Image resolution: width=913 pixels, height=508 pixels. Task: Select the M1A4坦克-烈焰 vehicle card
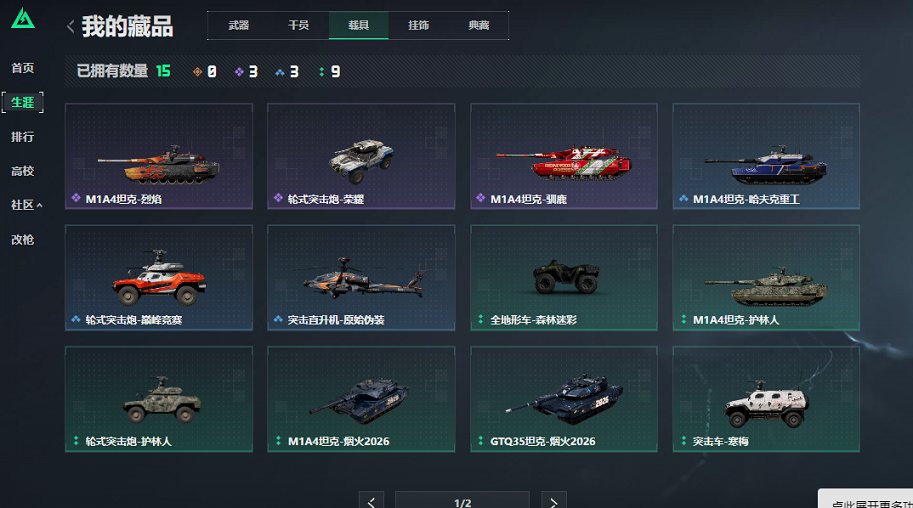pos(159,156)
